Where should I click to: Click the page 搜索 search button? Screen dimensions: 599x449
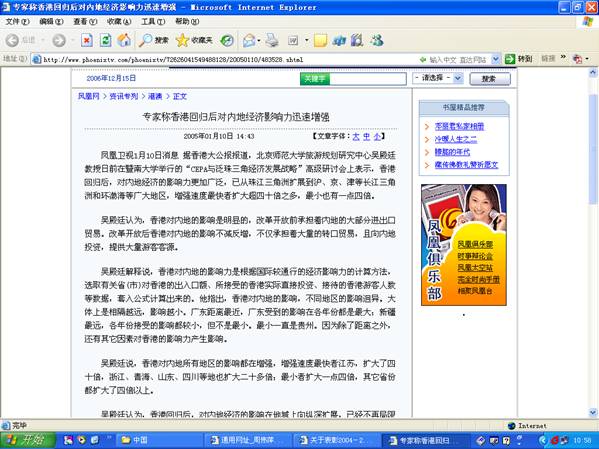pos(490,79)
